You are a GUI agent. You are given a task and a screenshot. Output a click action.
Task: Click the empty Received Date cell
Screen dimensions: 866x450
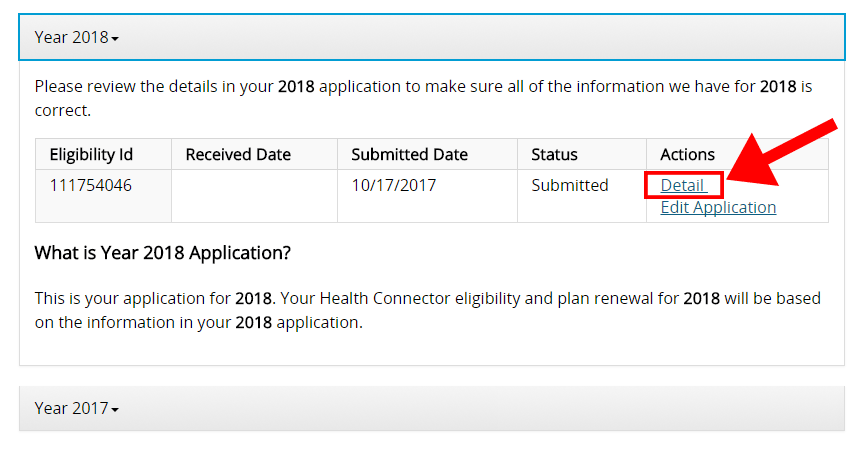point(255,196)
